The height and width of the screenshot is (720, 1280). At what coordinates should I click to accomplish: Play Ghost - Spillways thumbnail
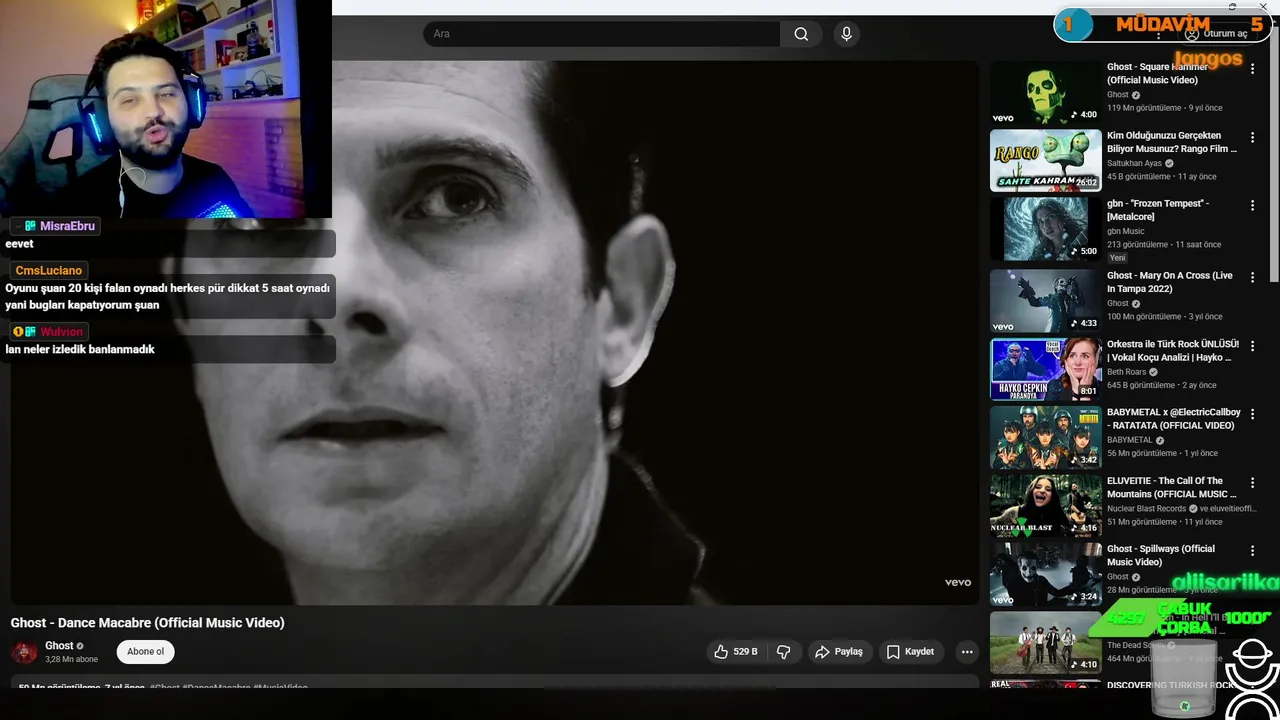(x=1046, y=574)
